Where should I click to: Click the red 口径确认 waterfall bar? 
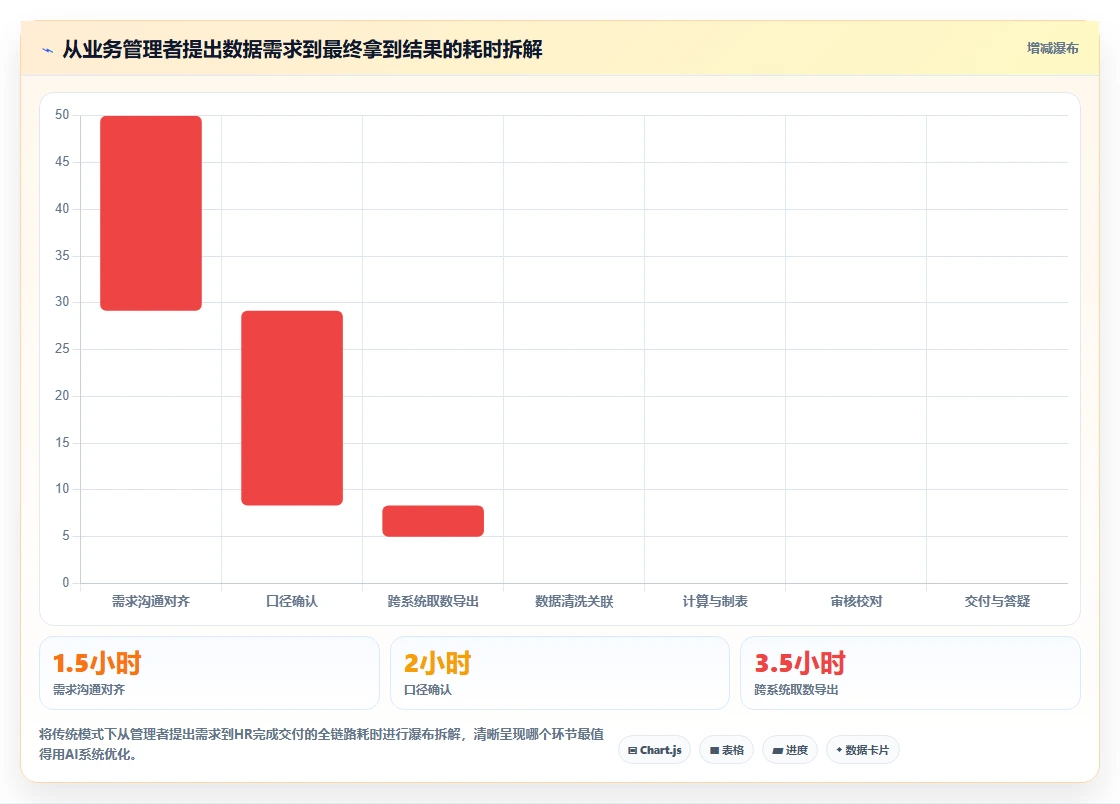coord(292,408)
